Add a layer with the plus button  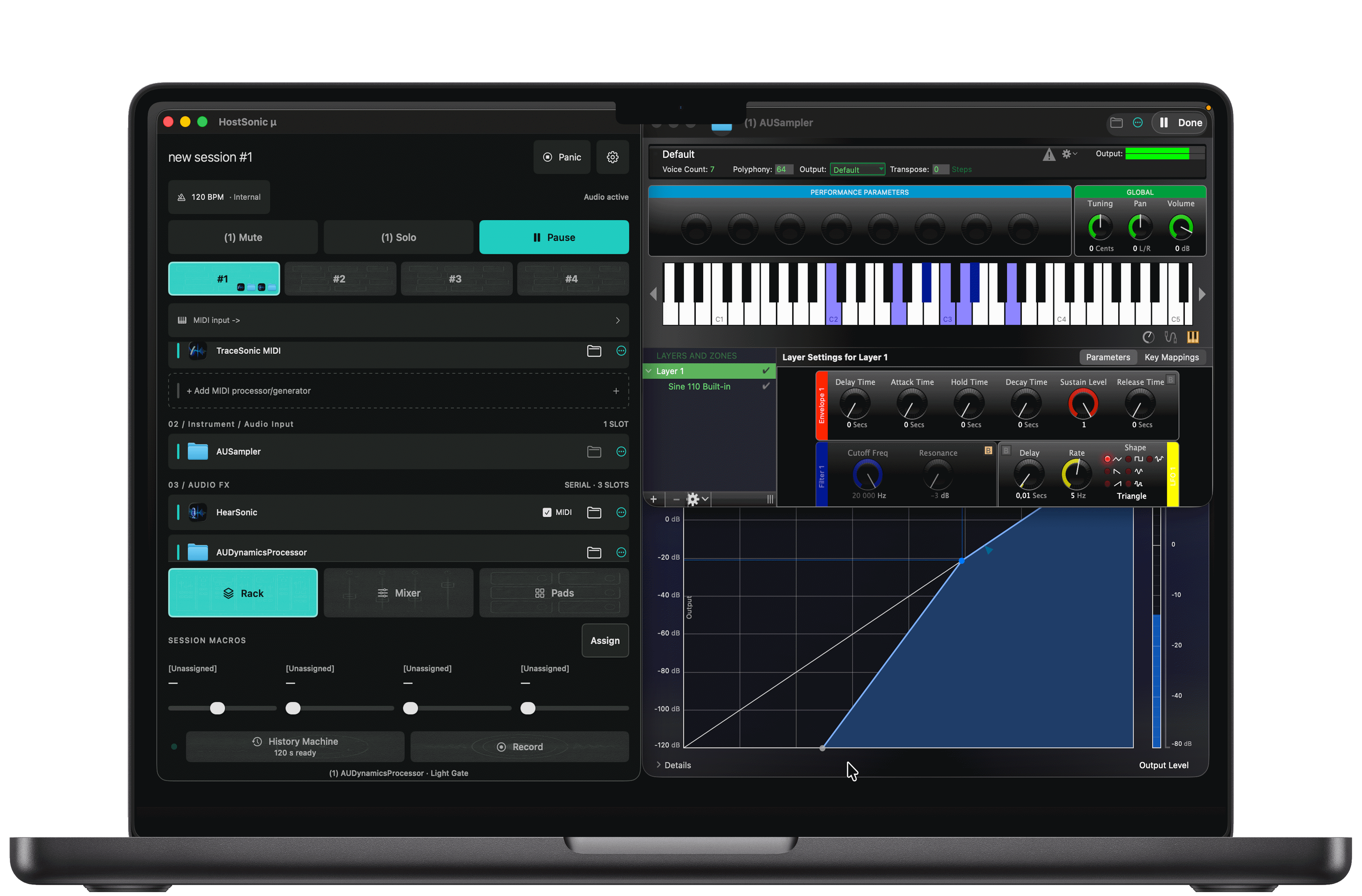653,499
